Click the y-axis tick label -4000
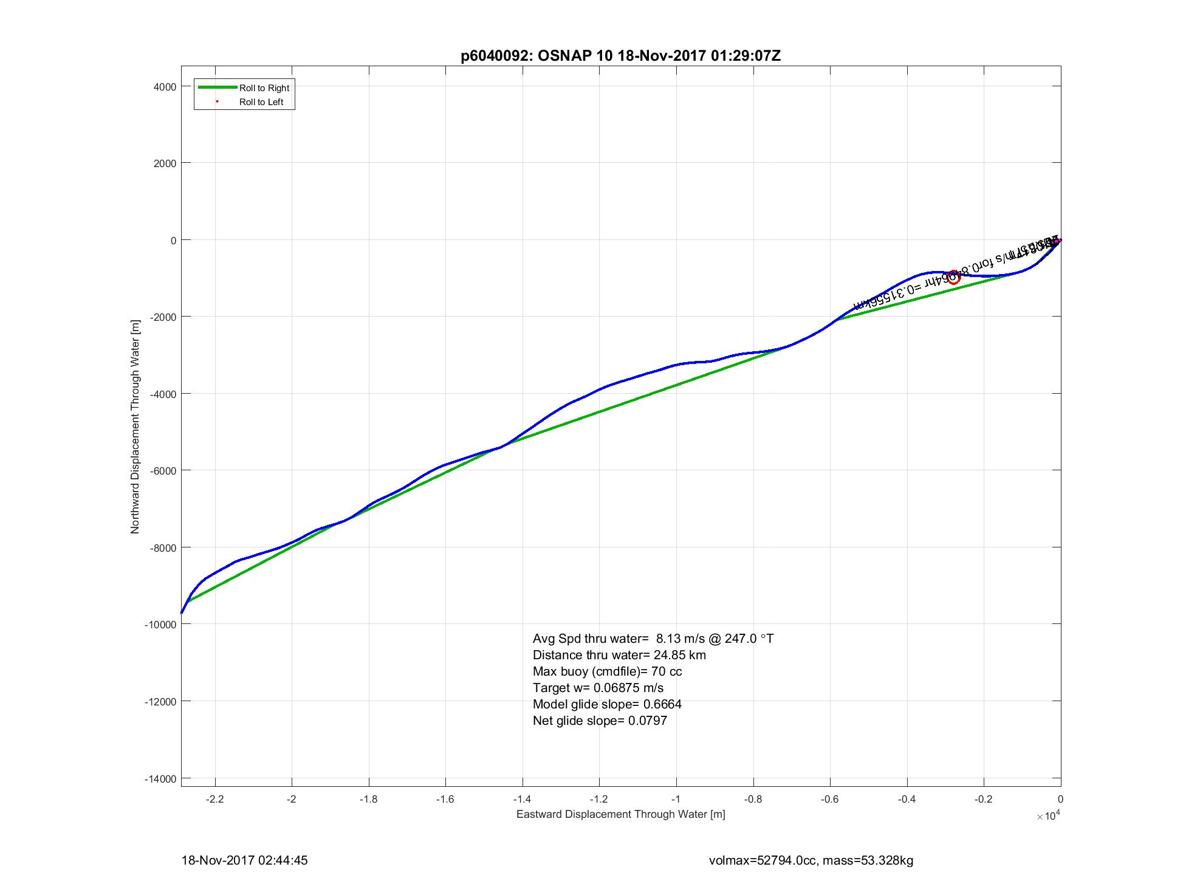The height and width of the screenshot is (885, 1200). (x=163, y=394)
